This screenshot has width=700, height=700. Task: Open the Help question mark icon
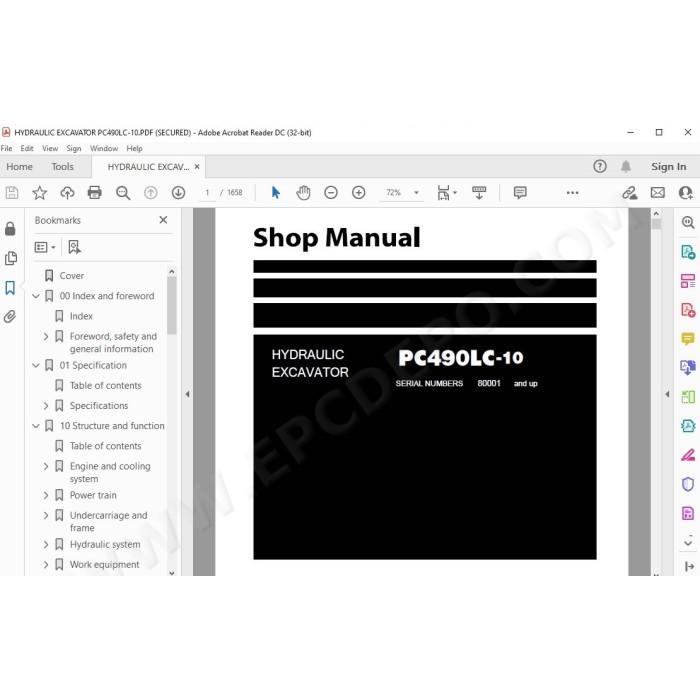[x=600, y=167]
